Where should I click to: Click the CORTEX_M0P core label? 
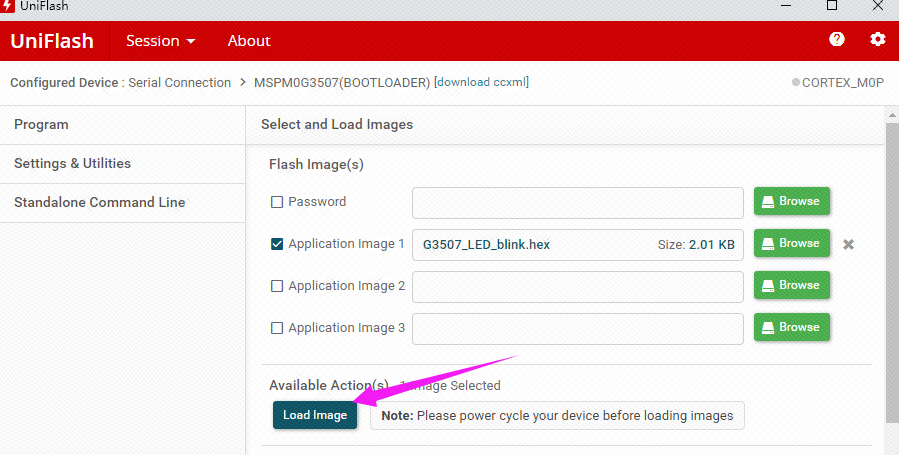(843, 83)
